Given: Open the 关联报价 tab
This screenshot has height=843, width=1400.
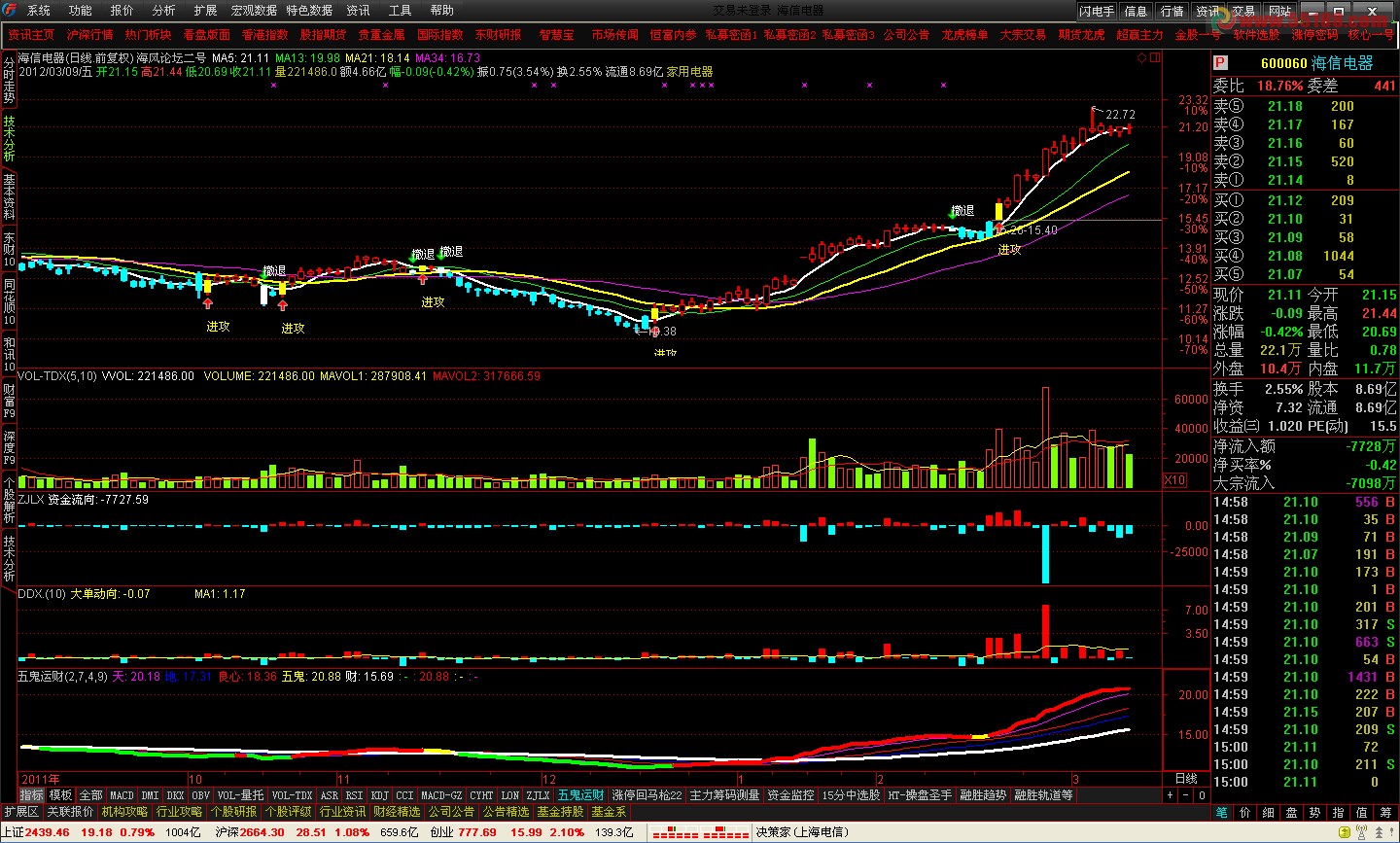Looking at the screenshot, I should [x=70, y=812].
